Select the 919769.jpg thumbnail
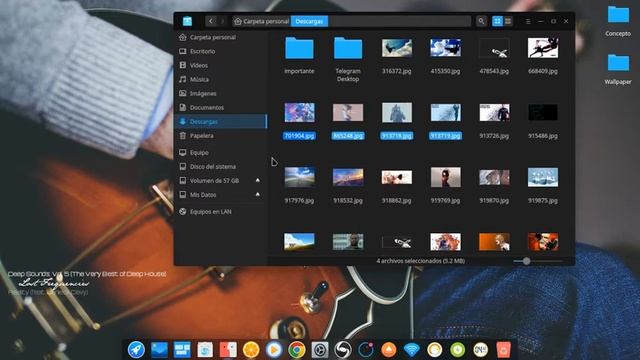 tap(445, 177)
